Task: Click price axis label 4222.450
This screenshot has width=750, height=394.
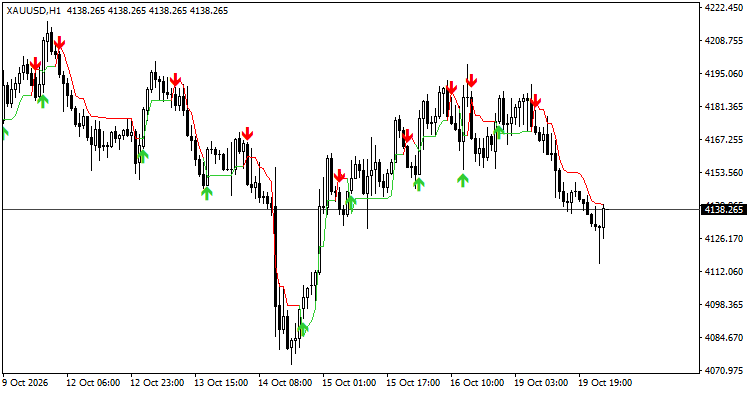Action: click(724, 8)
